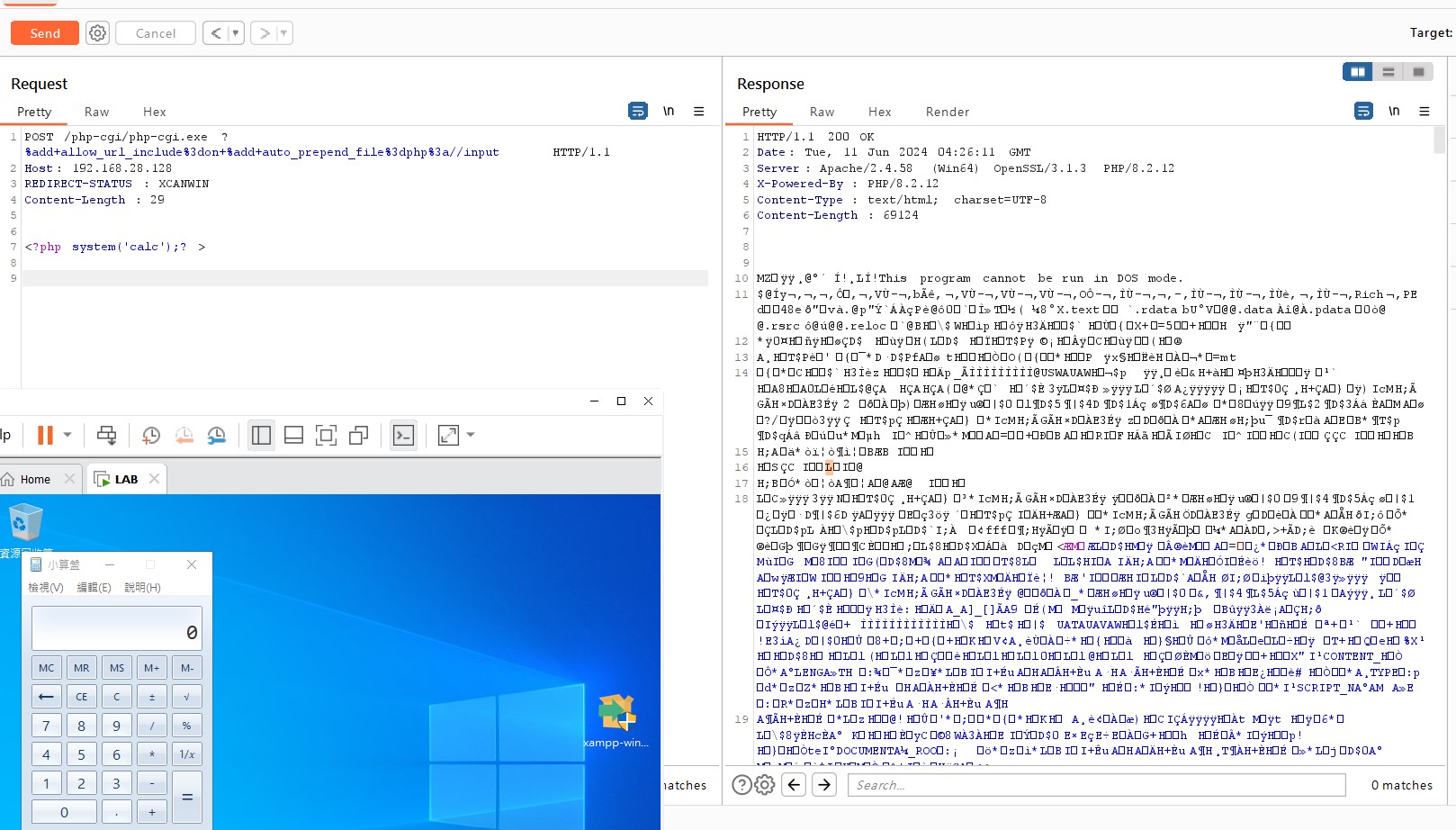The width and height of the screenshot is (1456, 830).
Task: Toggle VMware library sidebar view
Action: tap(262, 436)
